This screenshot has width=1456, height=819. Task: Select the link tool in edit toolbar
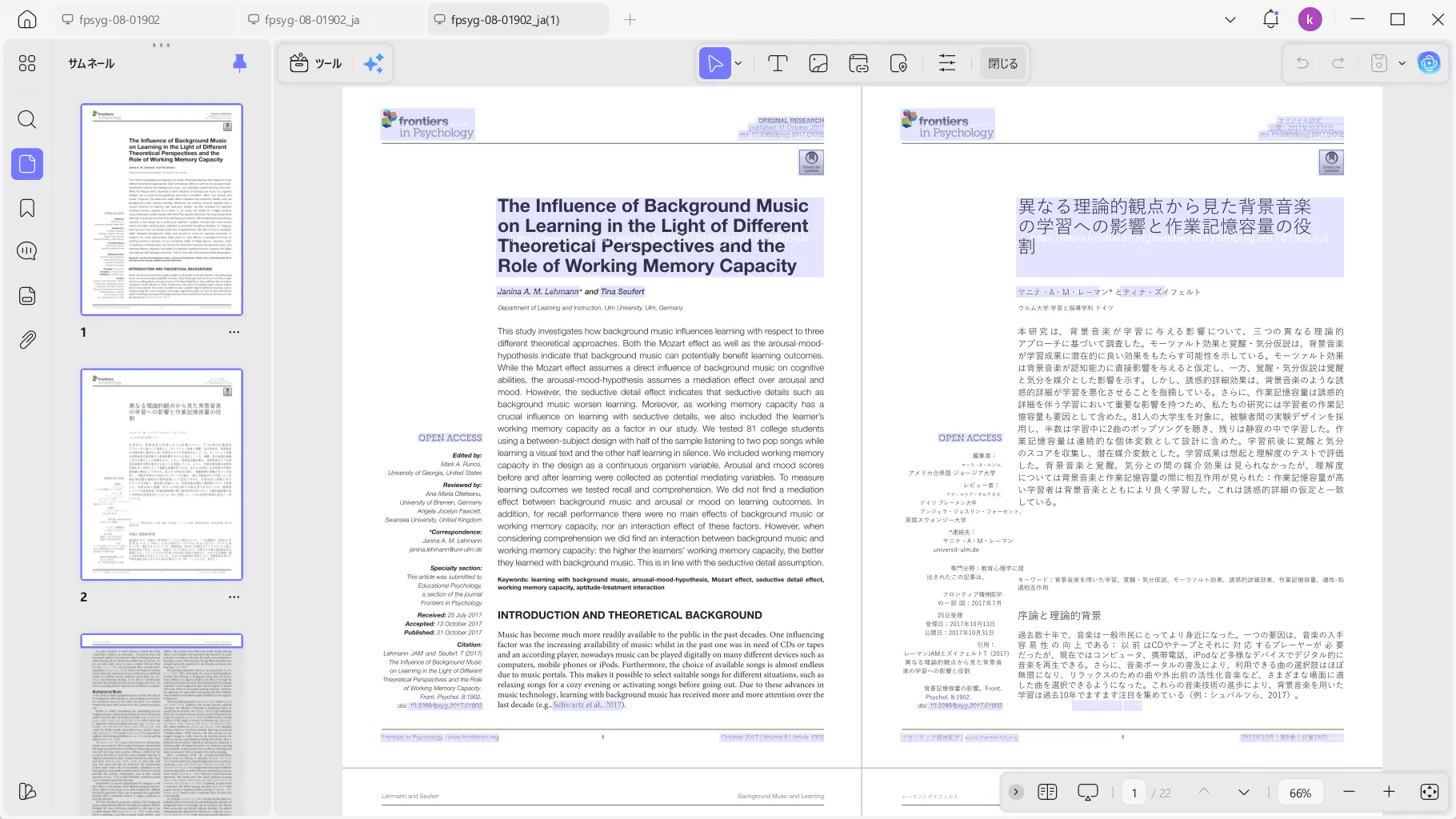click(858, 63)
